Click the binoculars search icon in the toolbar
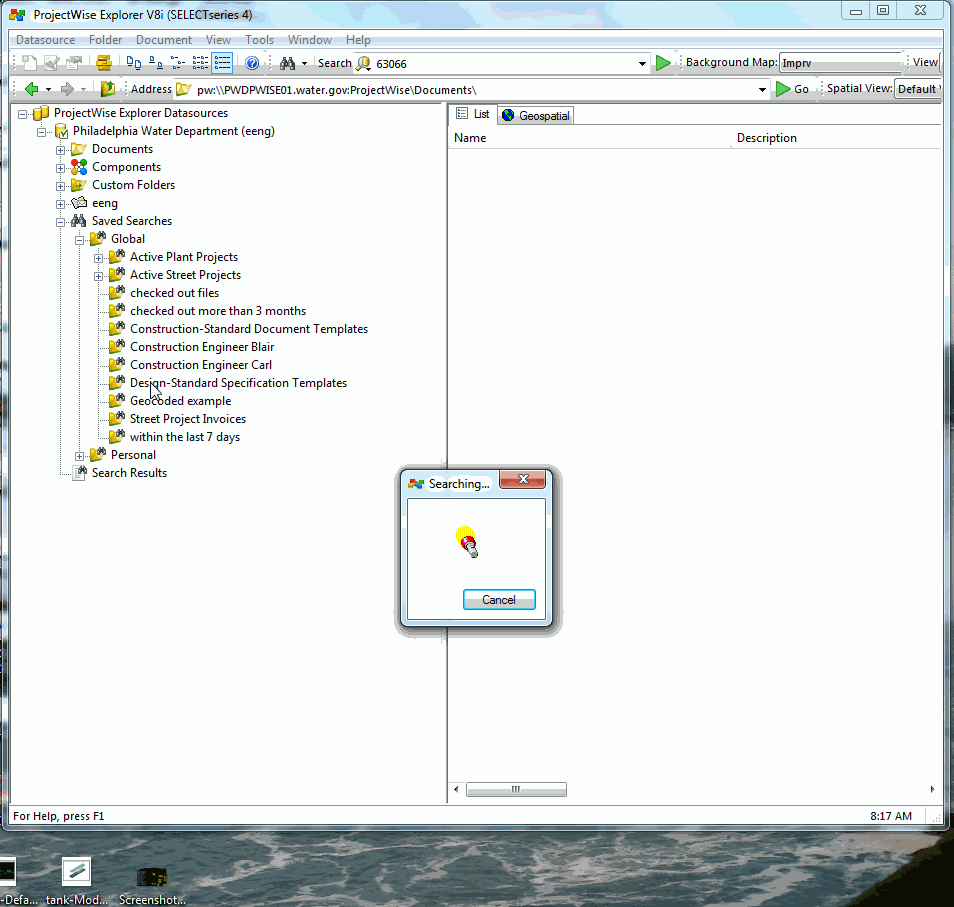954x907 pixels. tap(287, 63)
